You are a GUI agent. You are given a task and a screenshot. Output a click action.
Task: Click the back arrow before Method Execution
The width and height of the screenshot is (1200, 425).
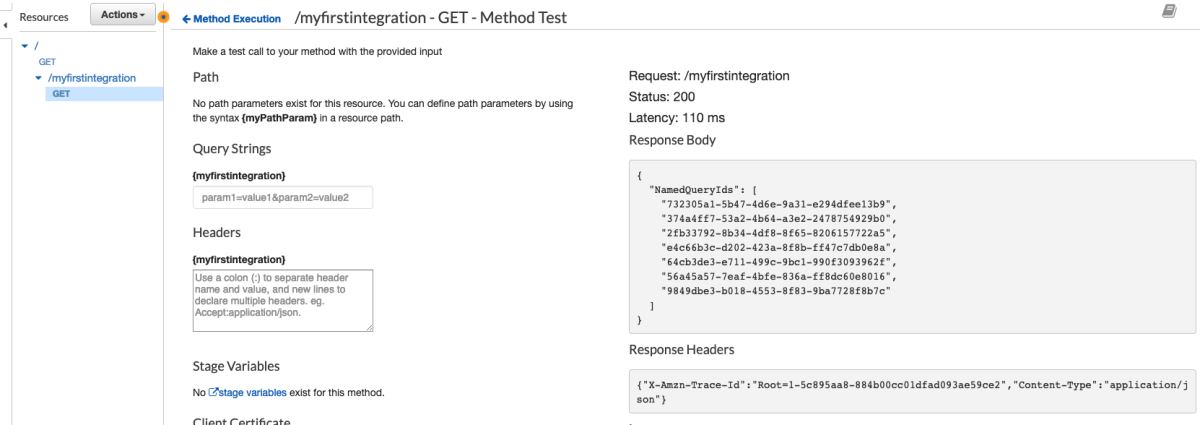(x=186, y=18)
